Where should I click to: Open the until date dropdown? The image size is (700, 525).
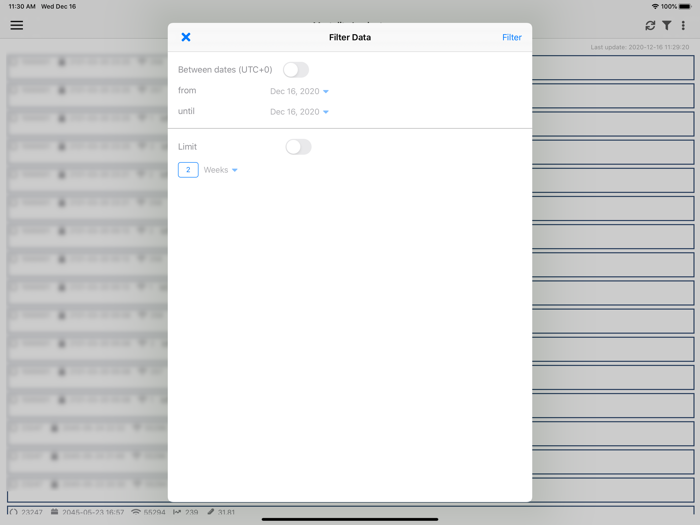(x=299, y=112)
